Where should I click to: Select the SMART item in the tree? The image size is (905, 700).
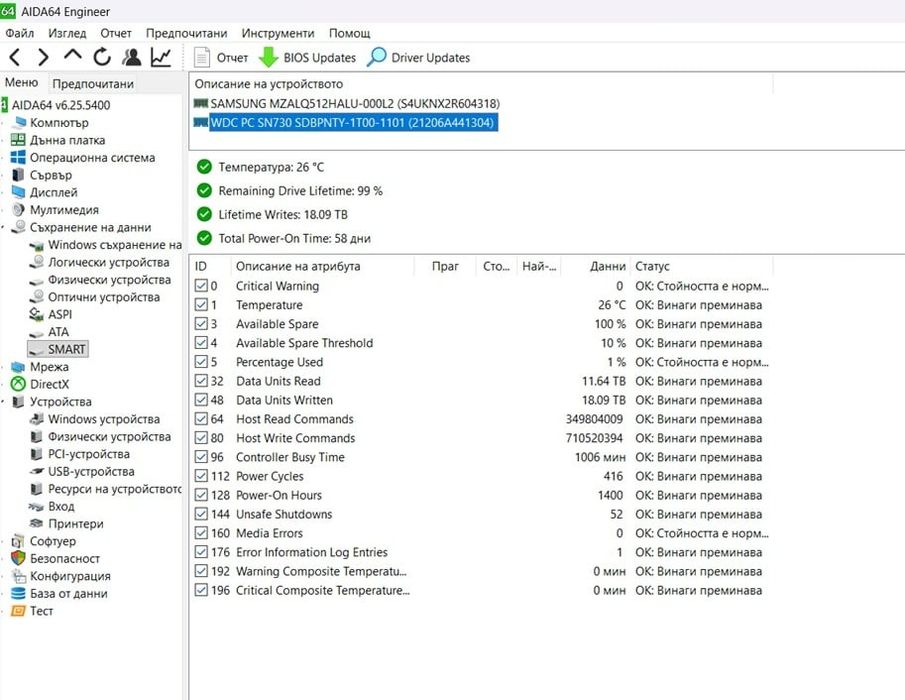click(58, 349)
